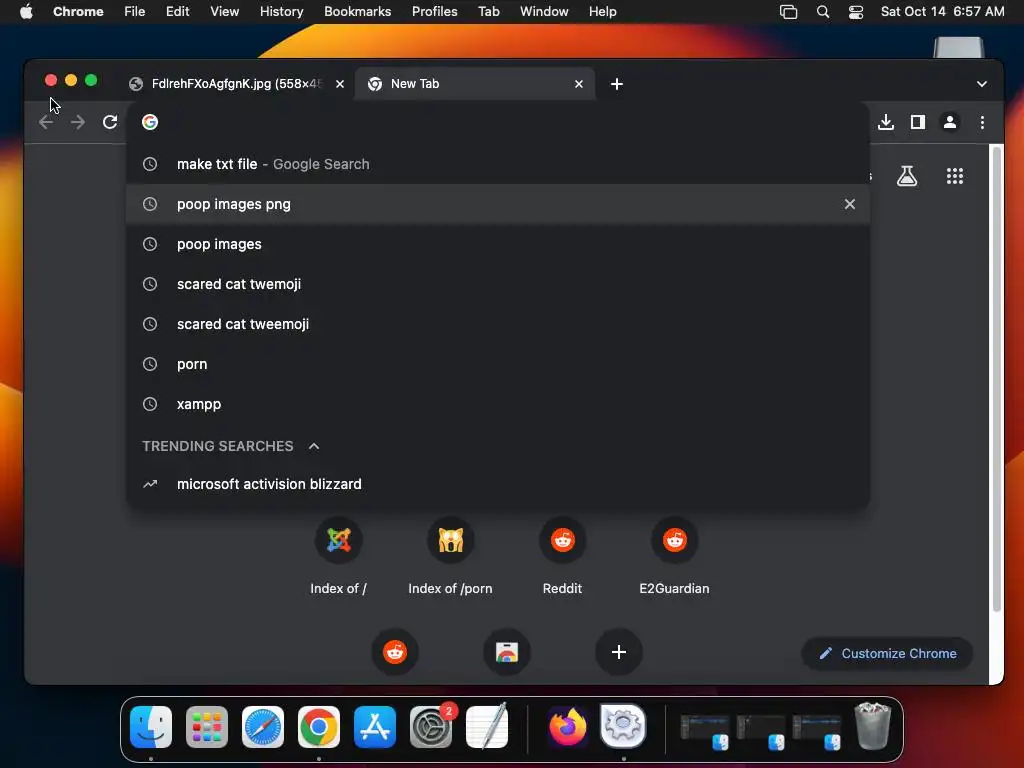Select the 'poop images png' suggestion
Screen dimensions: 1024x768
(x=498, y=204)
